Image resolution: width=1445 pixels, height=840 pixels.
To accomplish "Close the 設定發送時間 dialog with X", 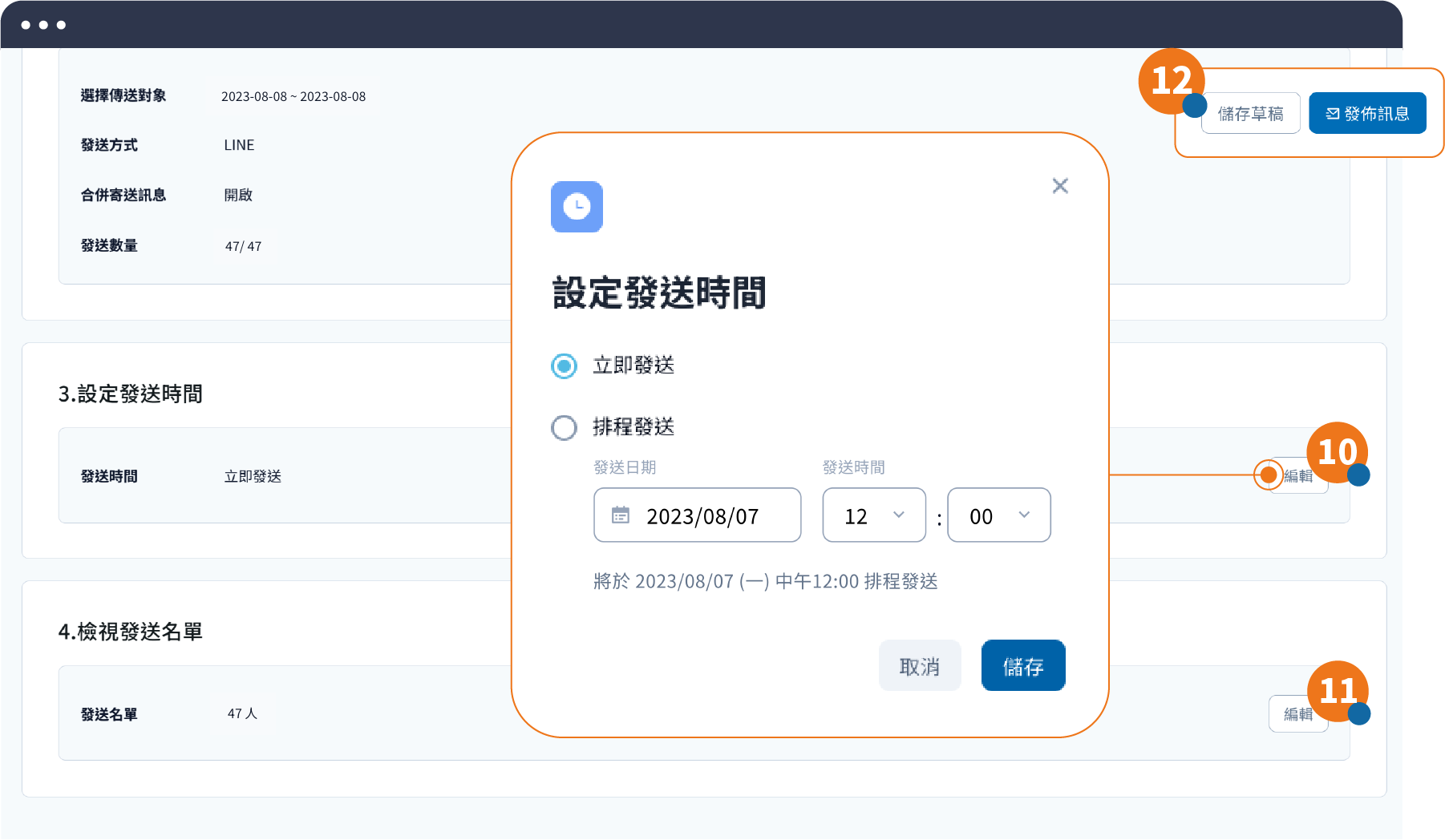I will coord(1060,186).
